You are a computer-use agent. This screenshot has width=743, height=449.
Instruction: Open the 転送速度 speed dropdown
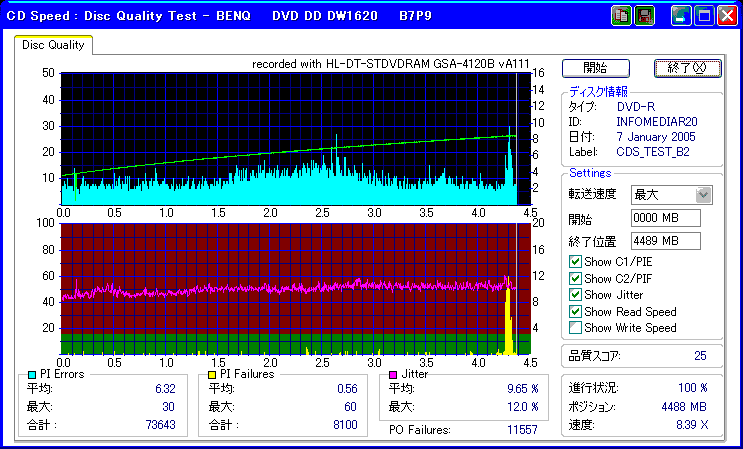coord(703,195)
